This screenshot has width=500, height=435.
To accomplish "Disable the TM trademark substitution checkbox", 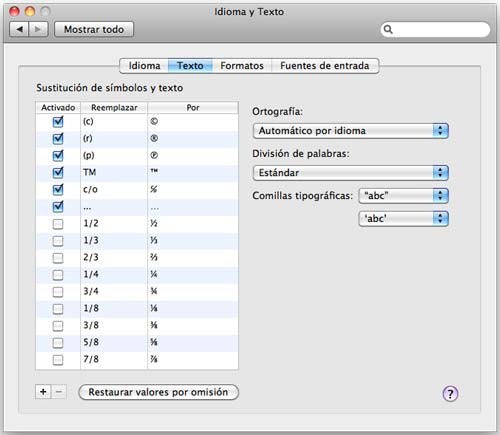I will tap(58, 172).
